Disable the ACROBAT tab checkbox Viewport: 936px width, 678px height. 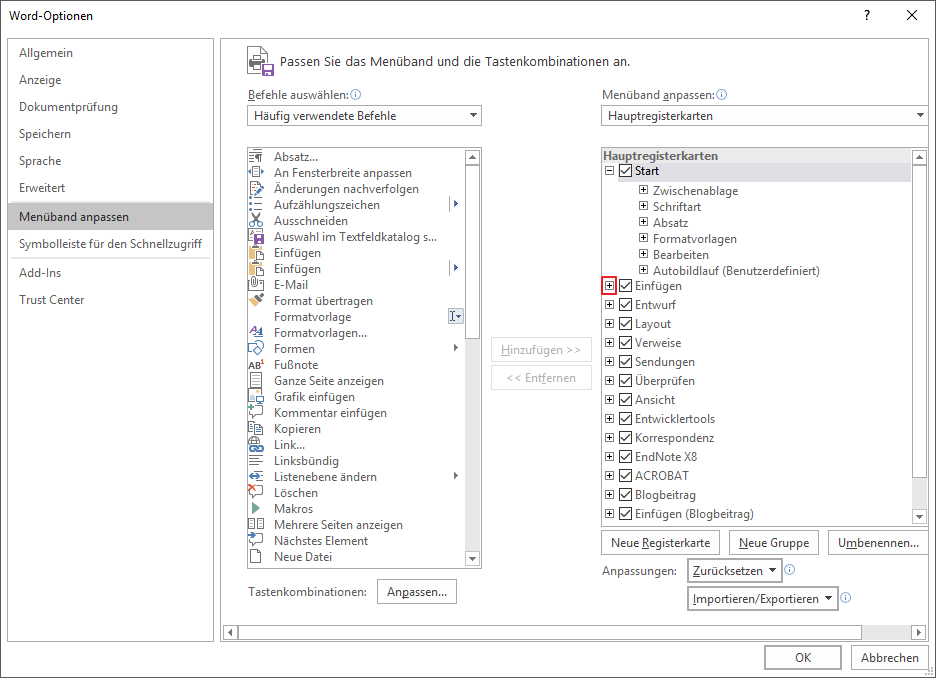click(x=626, y=476)
